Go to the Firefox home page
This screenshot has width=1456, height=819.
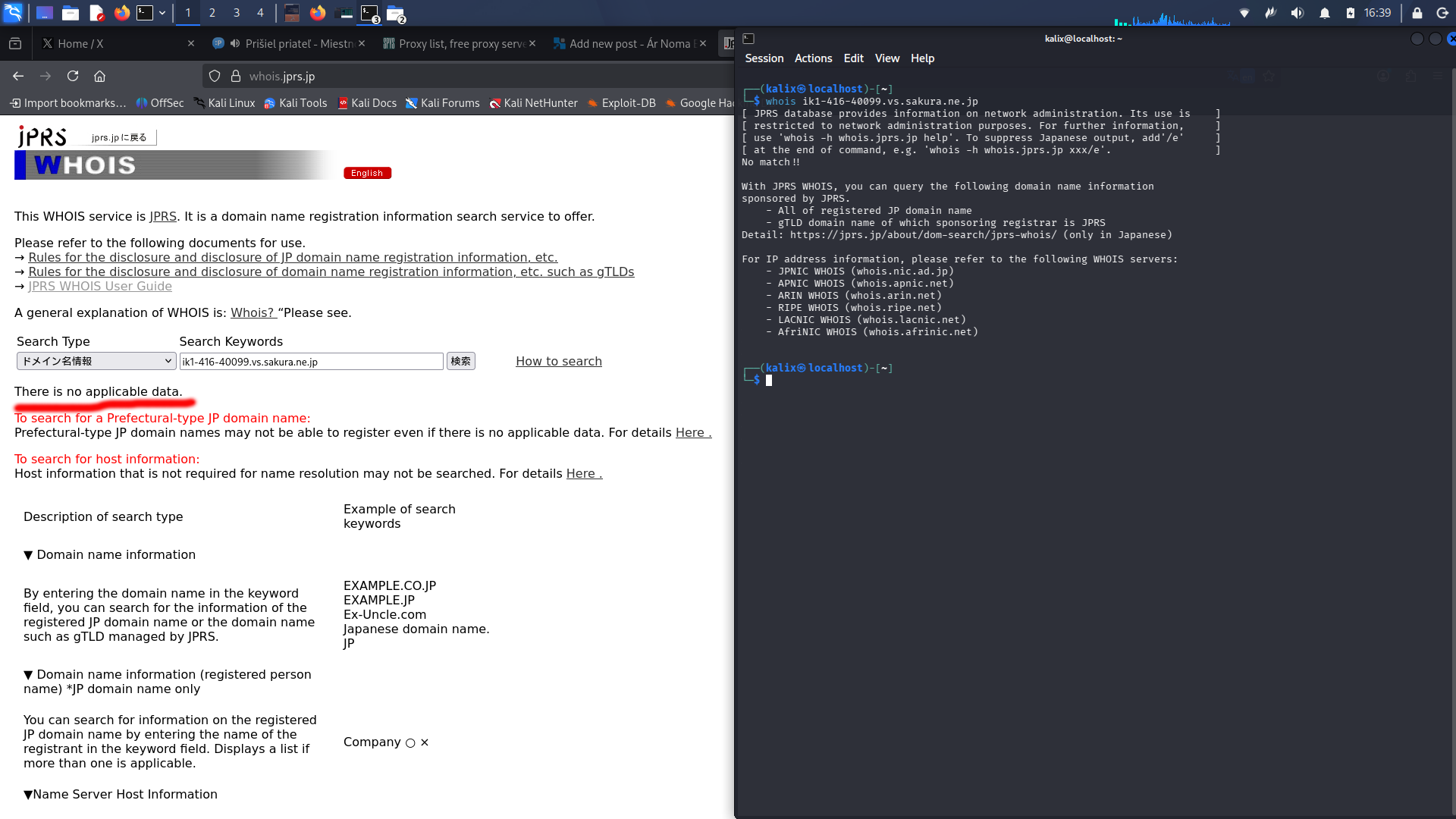[x=99, y=76]
